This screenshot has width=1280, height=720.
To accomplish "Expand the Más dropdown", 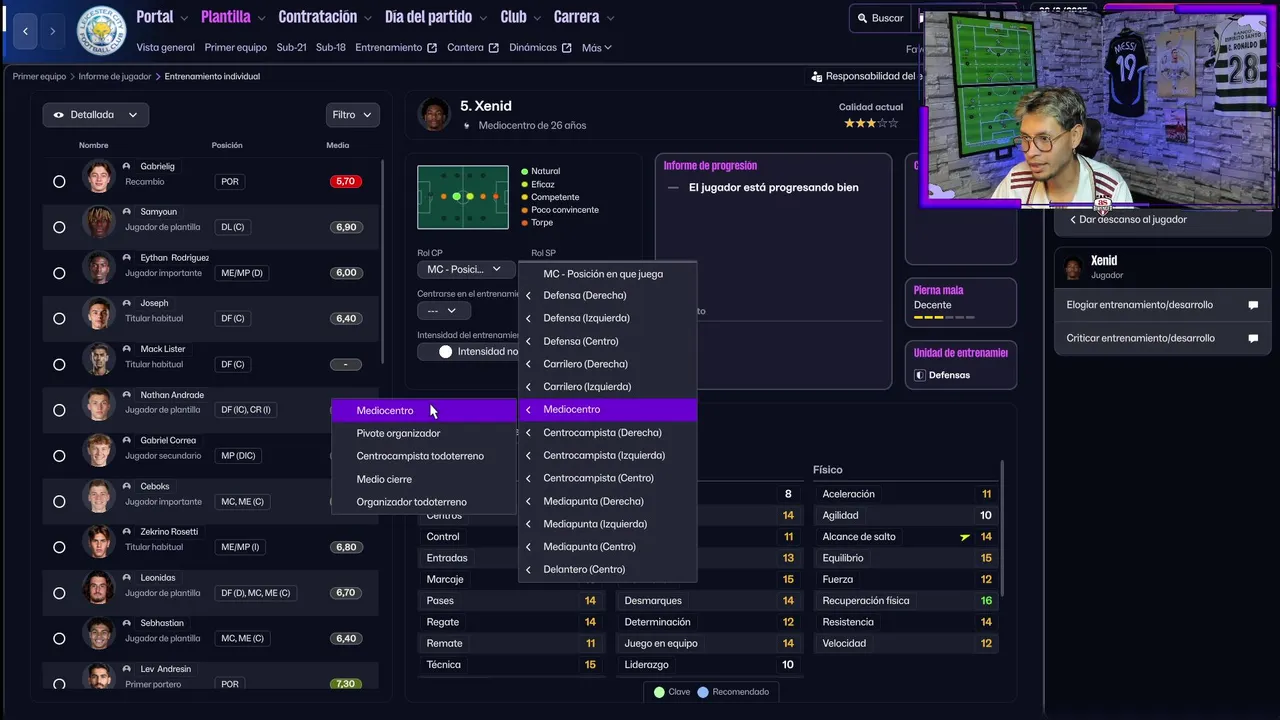I will tap(596, 47).
